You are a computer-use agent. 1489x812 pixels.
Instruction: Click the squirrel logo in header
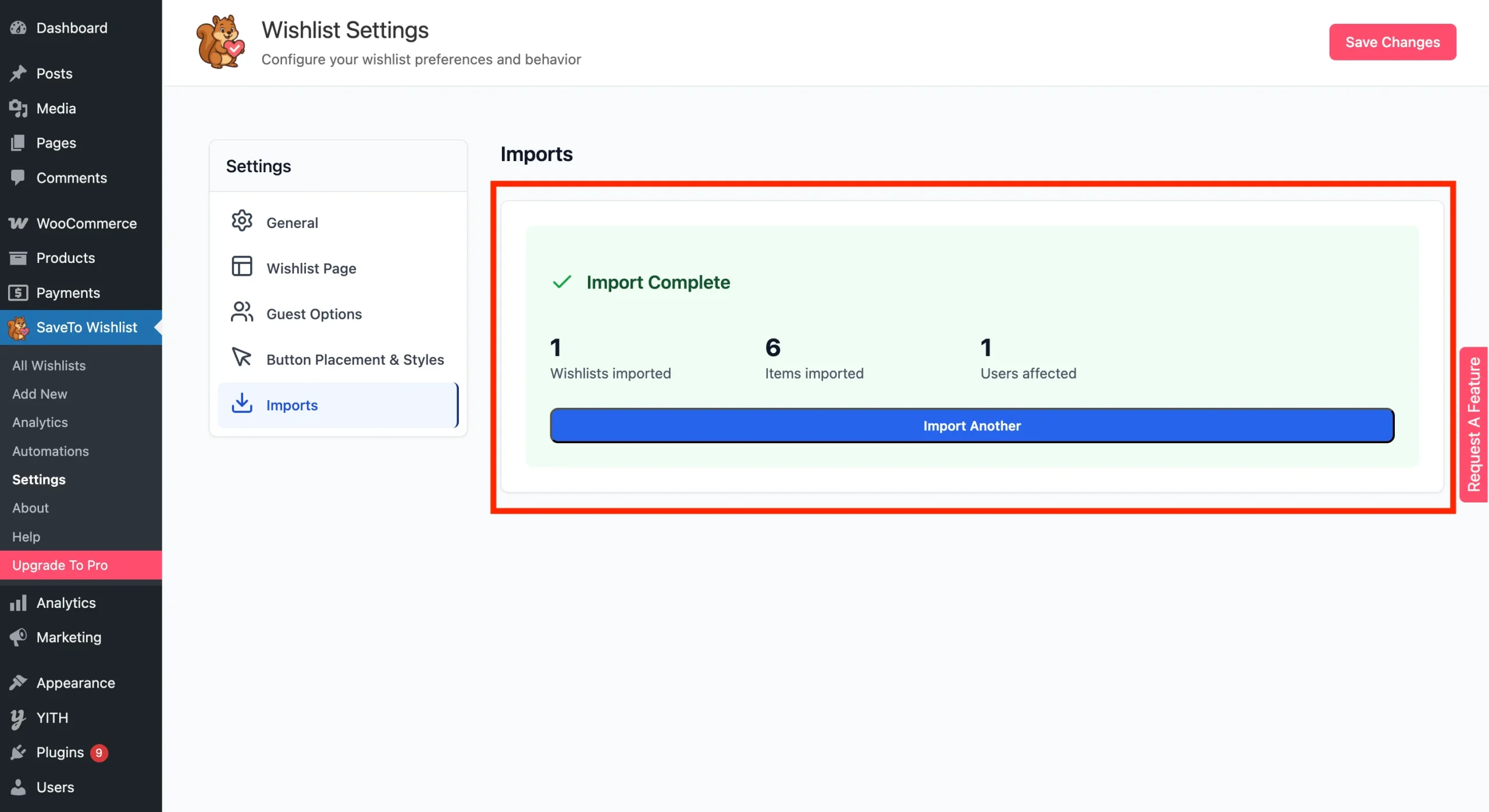(220, 42)
